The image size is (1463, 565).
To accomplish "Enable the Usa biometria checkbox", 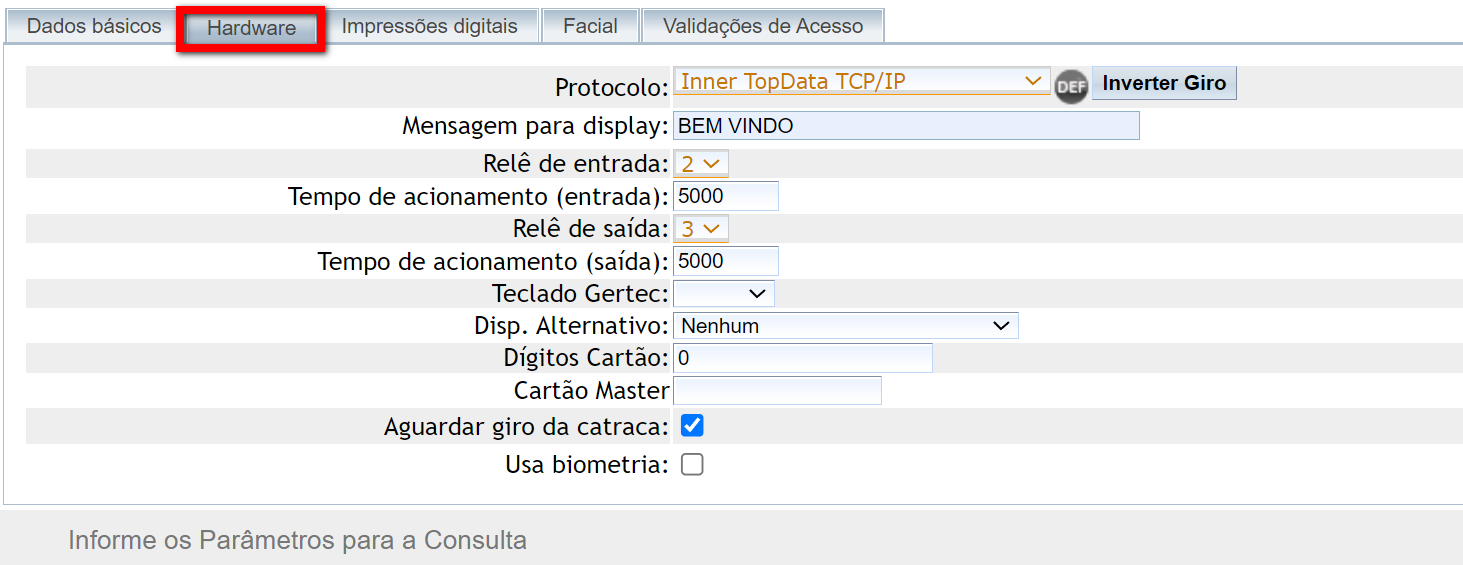I will pyautogui.click(x=692, y=464).
